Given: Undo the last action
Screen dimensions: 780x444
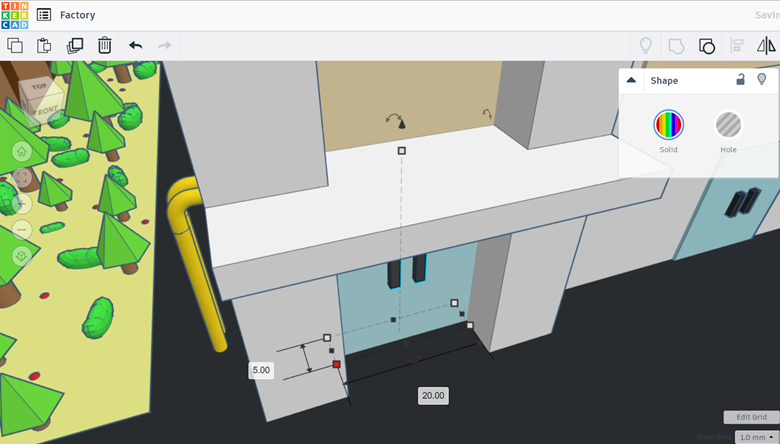Looking at the screenshot, I should click(135, 45).
